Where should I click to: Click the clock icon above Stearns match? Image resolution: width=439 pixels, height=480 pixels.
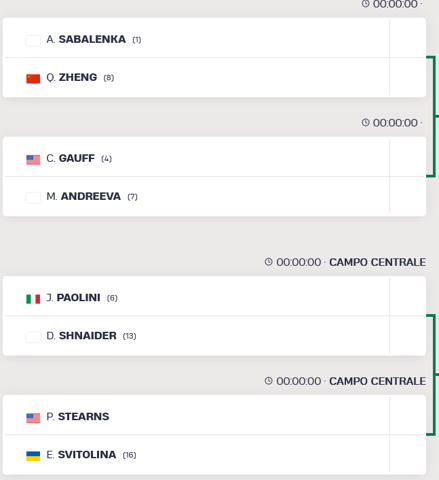click(x=269, y=381)
